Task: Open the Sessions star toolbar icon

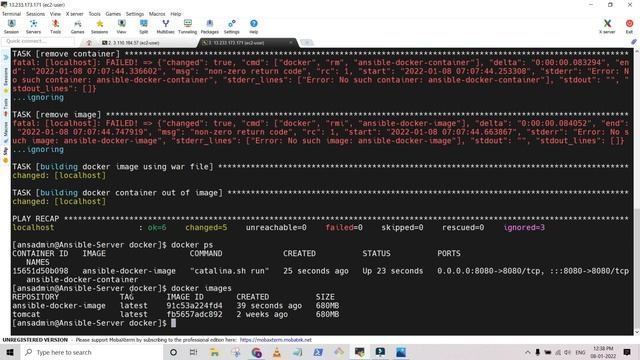Action: [x=99, y=27]
